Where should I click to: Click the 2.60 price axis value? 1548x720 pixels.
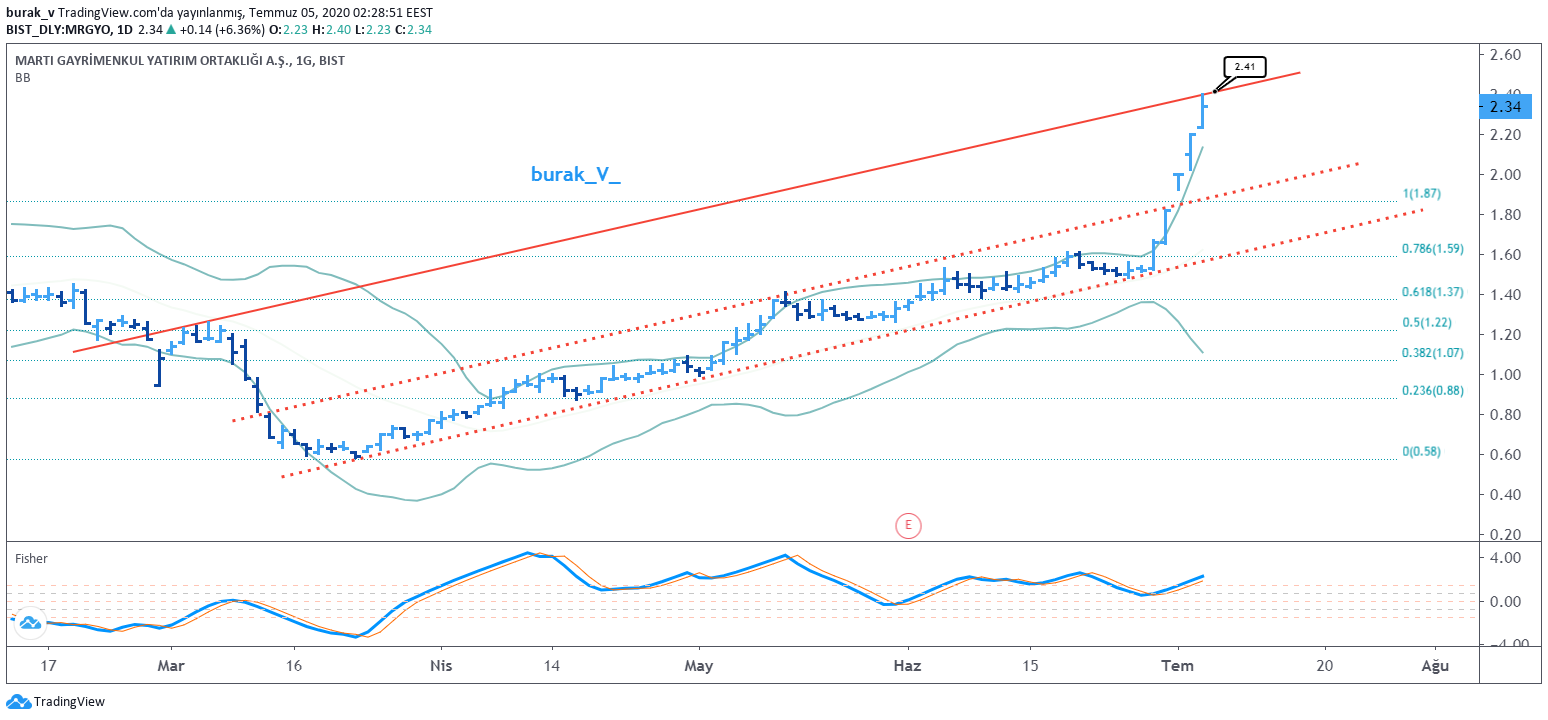1506,54
